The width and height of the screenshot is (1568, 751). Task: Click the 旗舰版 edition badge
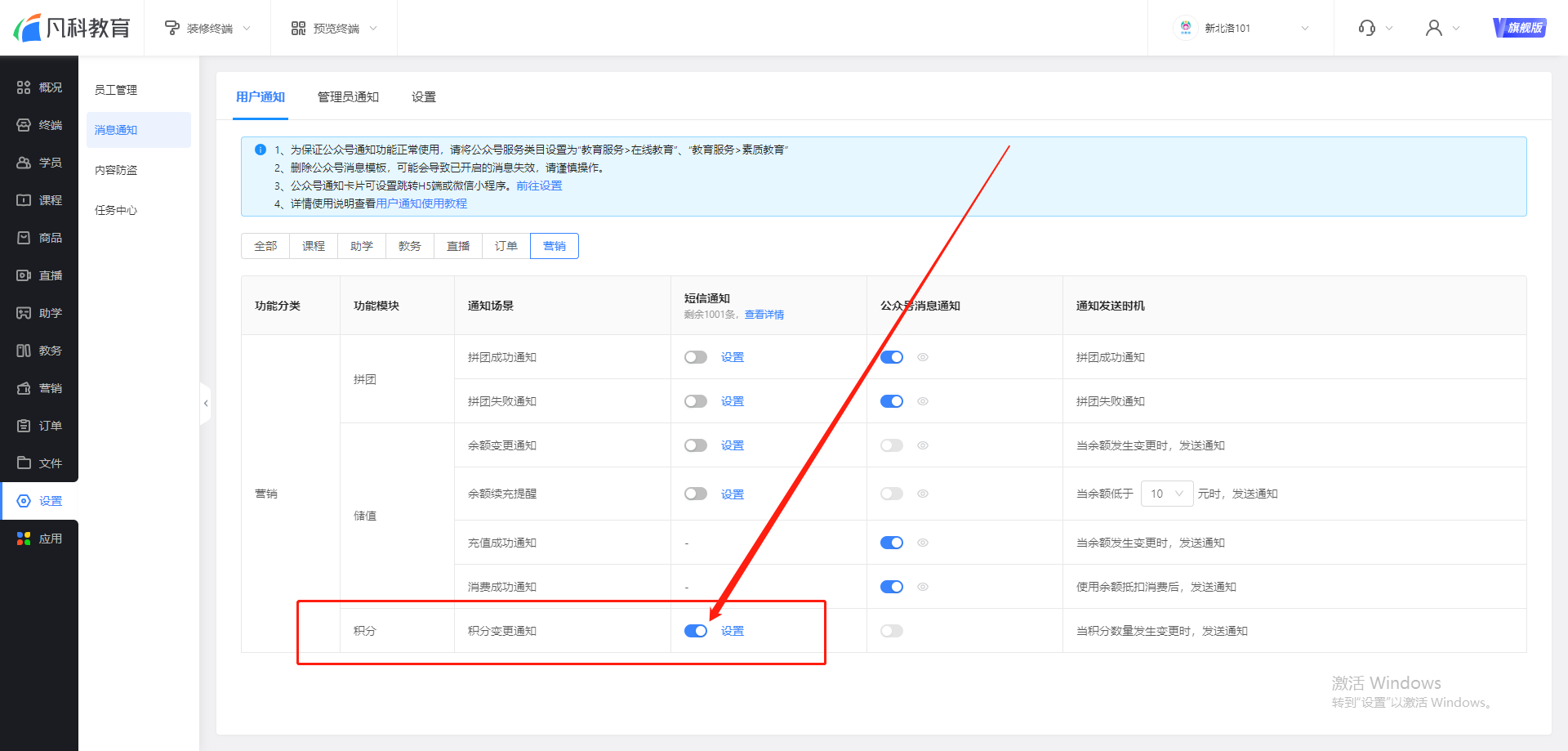click(1520, 28)
